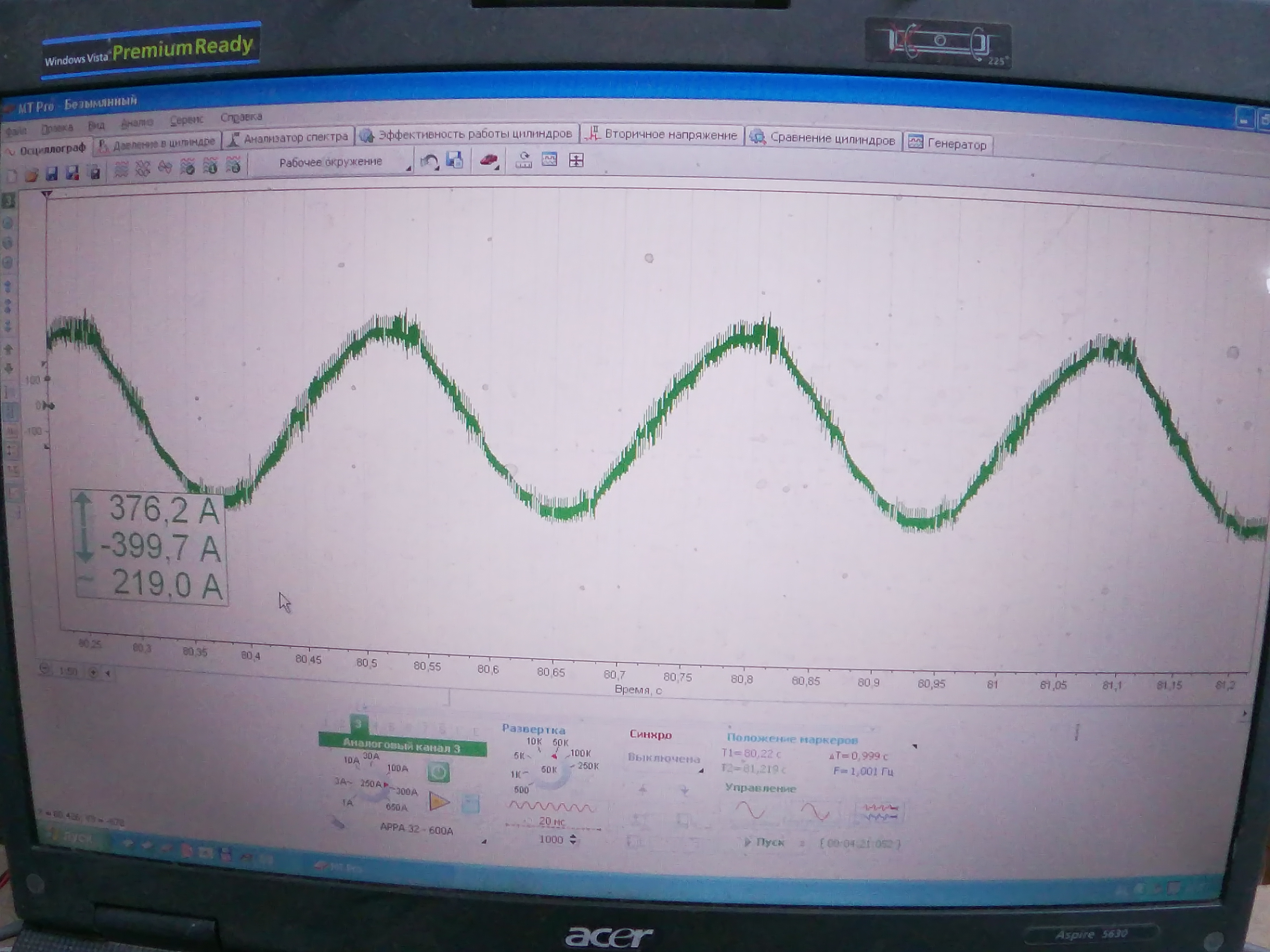Click the blue save floppy icon
1270x952 pixels.
[x=52, y=173]
